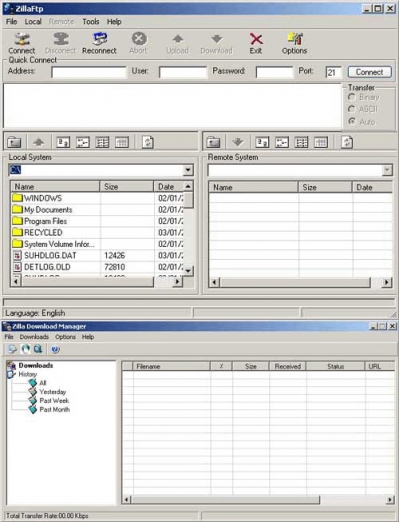The image size is (400, 522).
Task: Open the Remote System path dropdown
Action: 387,170
